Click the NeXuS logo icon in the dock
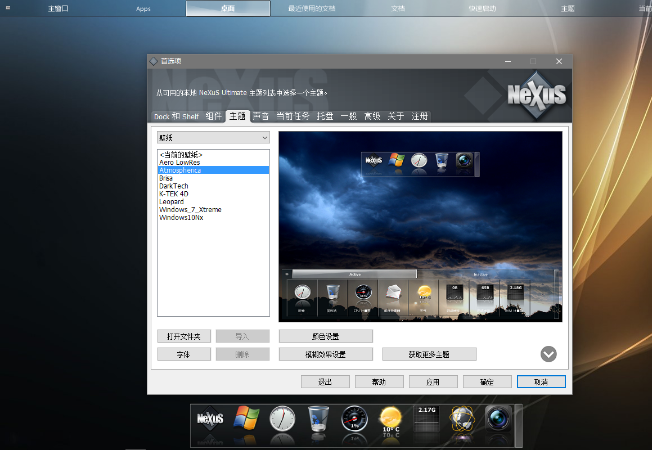 210,419
